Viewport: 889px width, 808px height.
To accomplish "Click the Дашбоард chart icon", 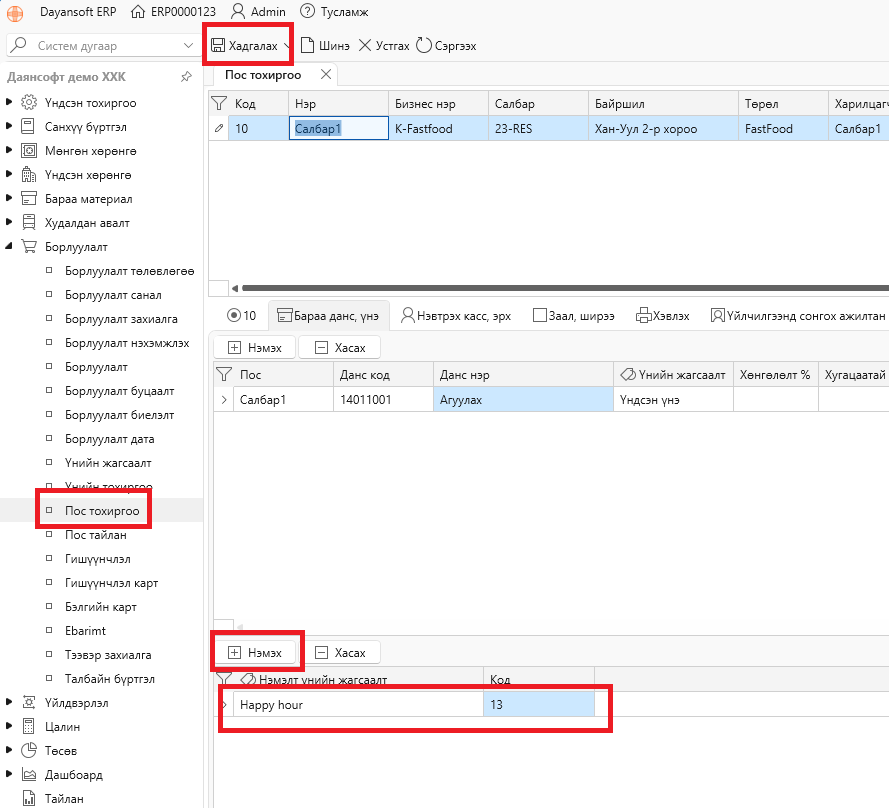I will pos(29,774).
